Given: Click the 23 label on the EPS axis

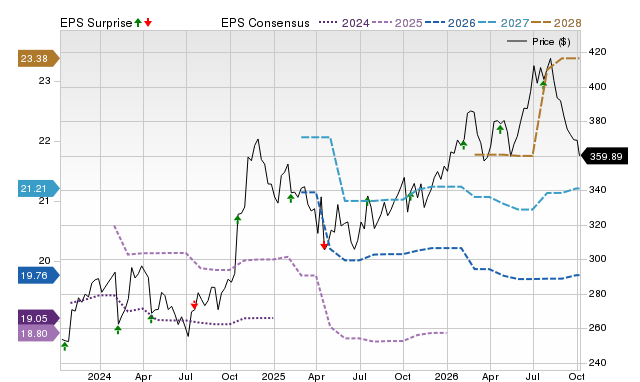Looking at the screenshot, I should tap(44, 81).
